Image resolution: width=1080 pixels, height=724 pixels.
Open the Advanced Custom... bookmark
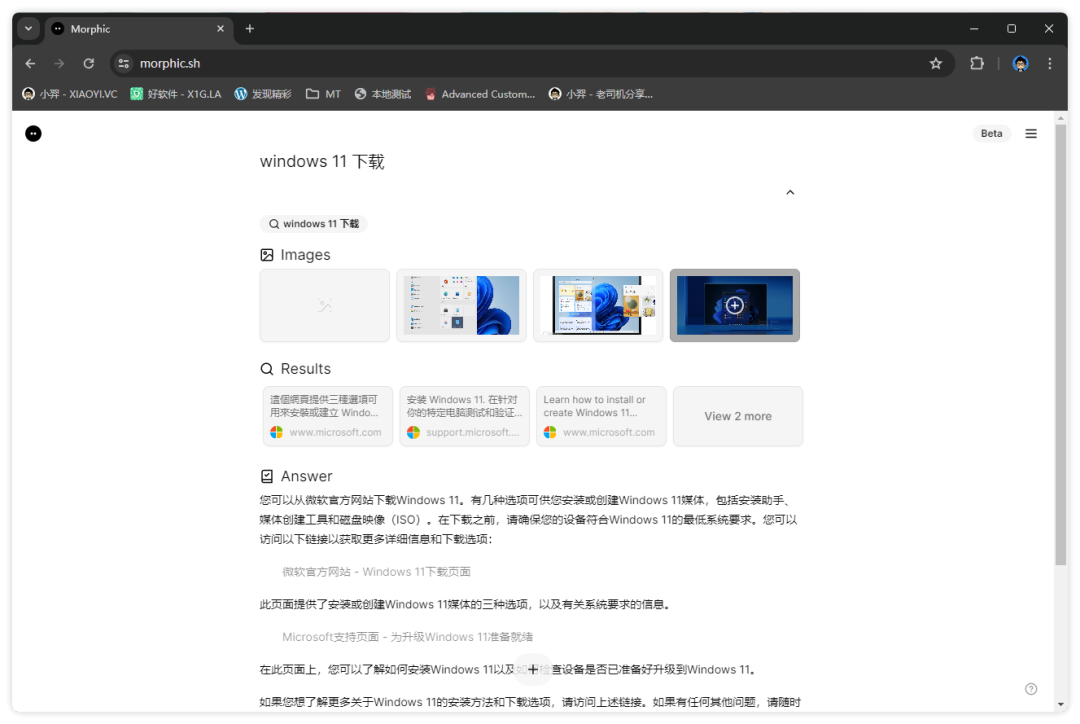480,94
